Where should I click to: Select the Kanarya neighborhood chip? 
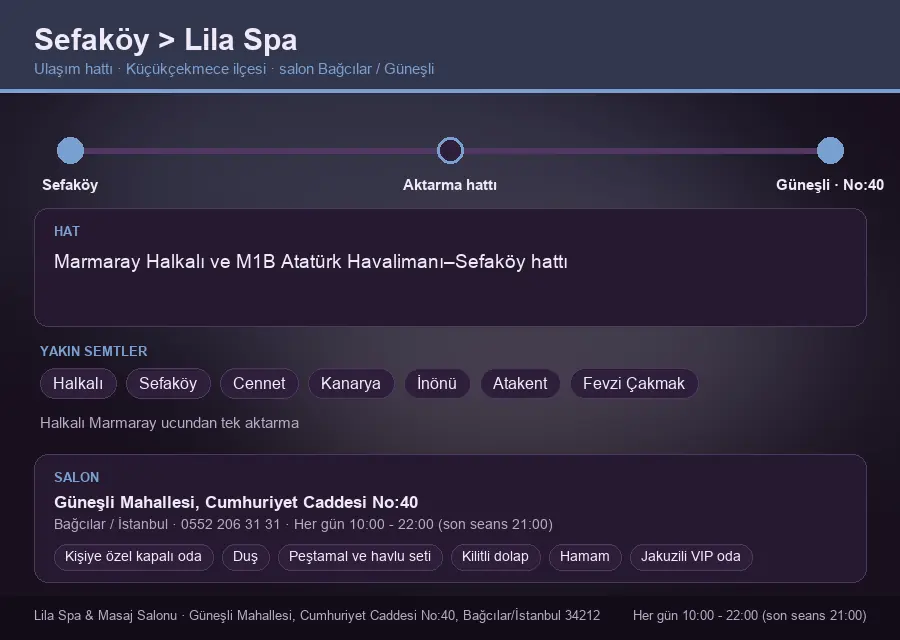click(351, 383)
